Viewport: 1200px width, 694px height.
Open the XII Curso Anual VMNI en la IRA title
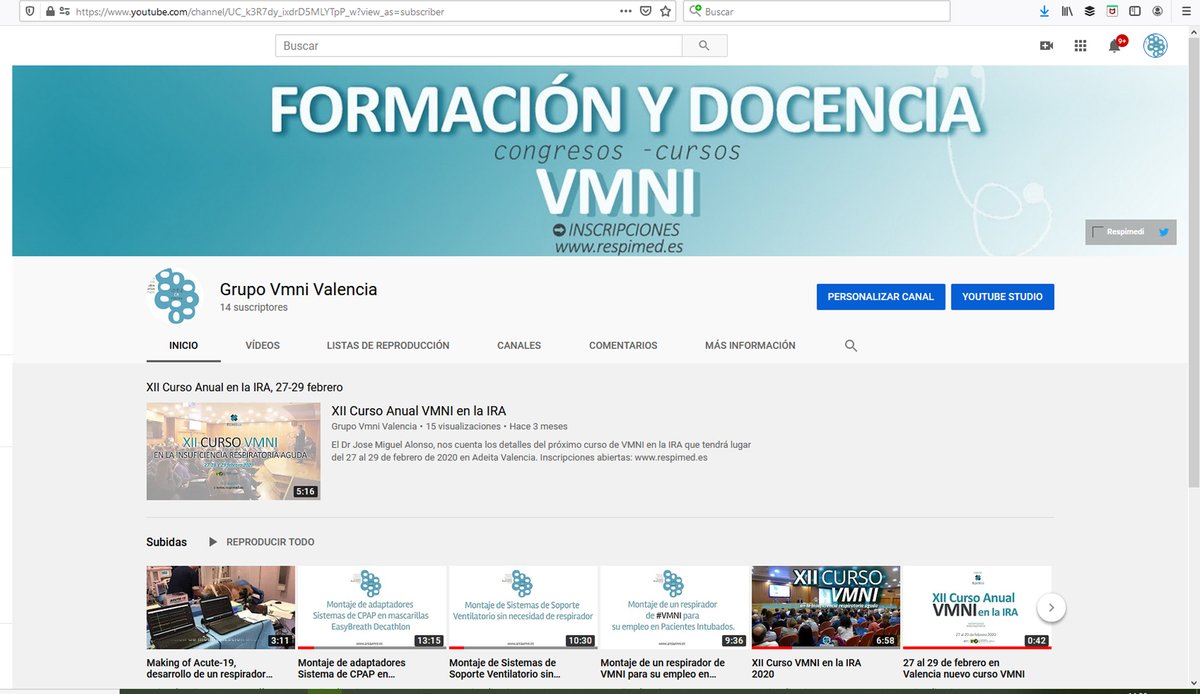pos(418,411)
